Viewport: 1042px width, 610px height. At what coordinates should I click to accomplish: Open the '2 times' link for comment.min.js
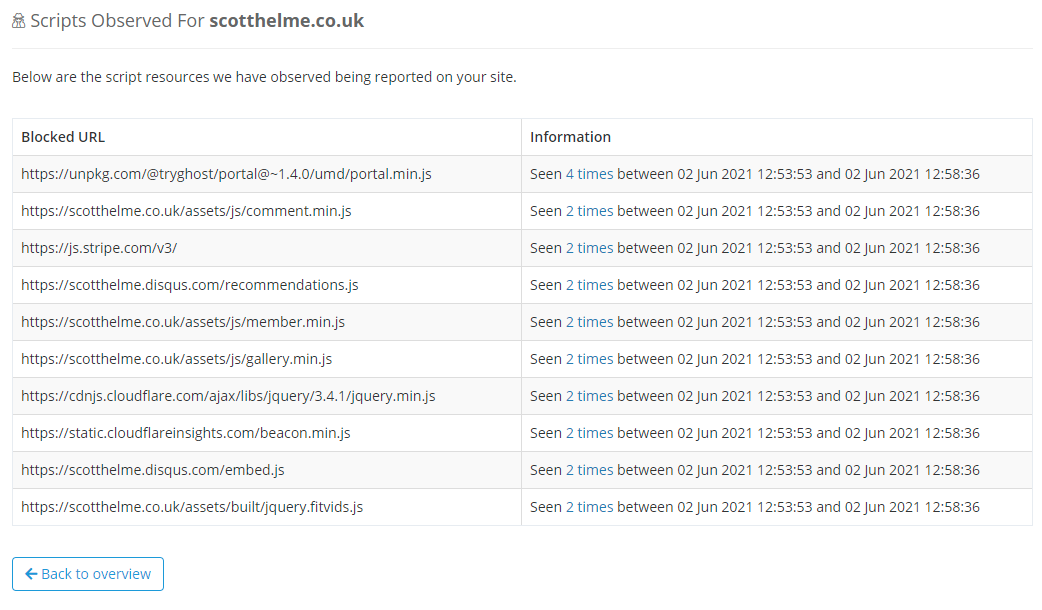coord(589,211)
